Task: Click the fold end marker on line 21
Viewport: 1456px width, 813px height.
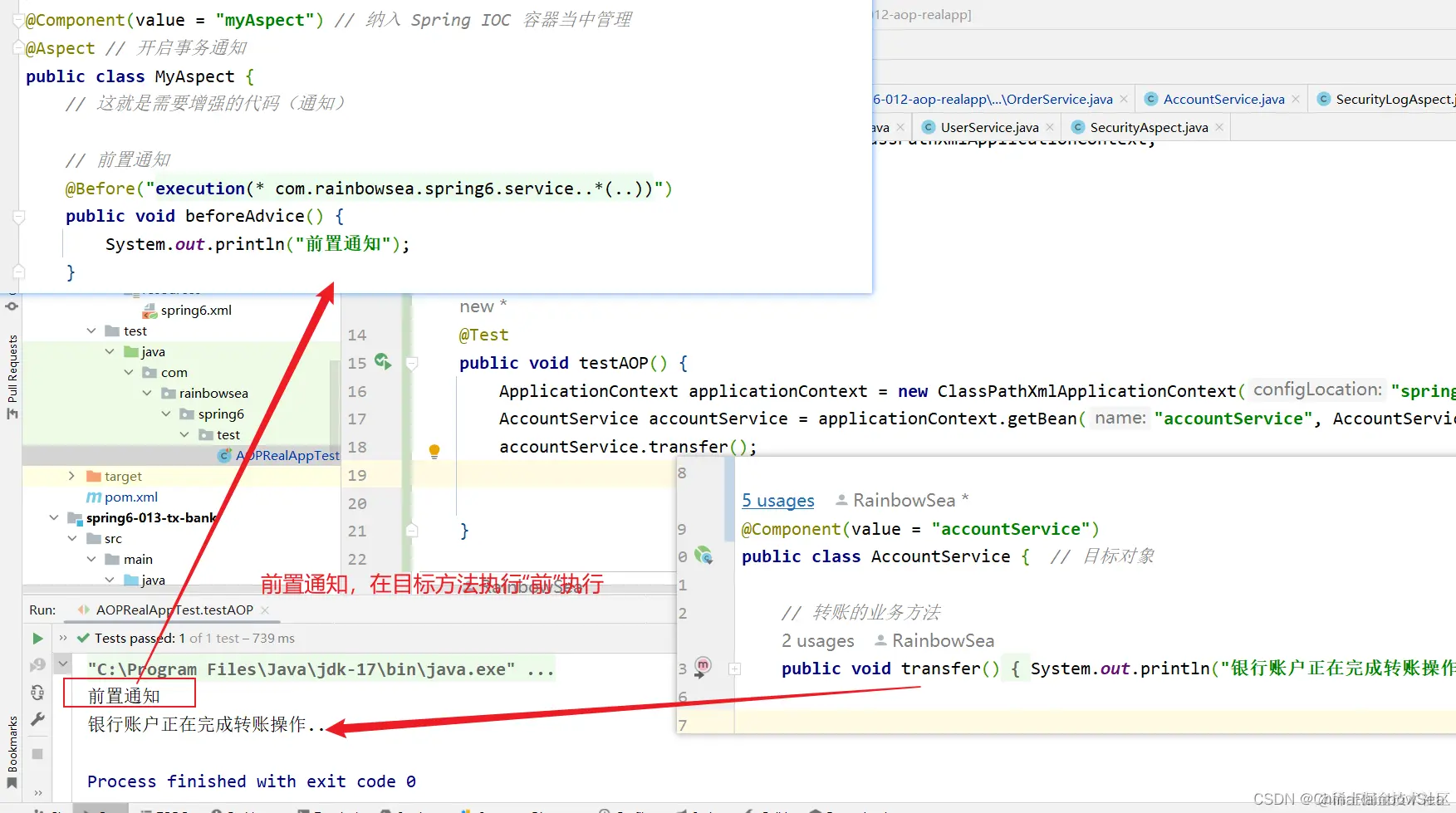Action: (x=411, y=530)
